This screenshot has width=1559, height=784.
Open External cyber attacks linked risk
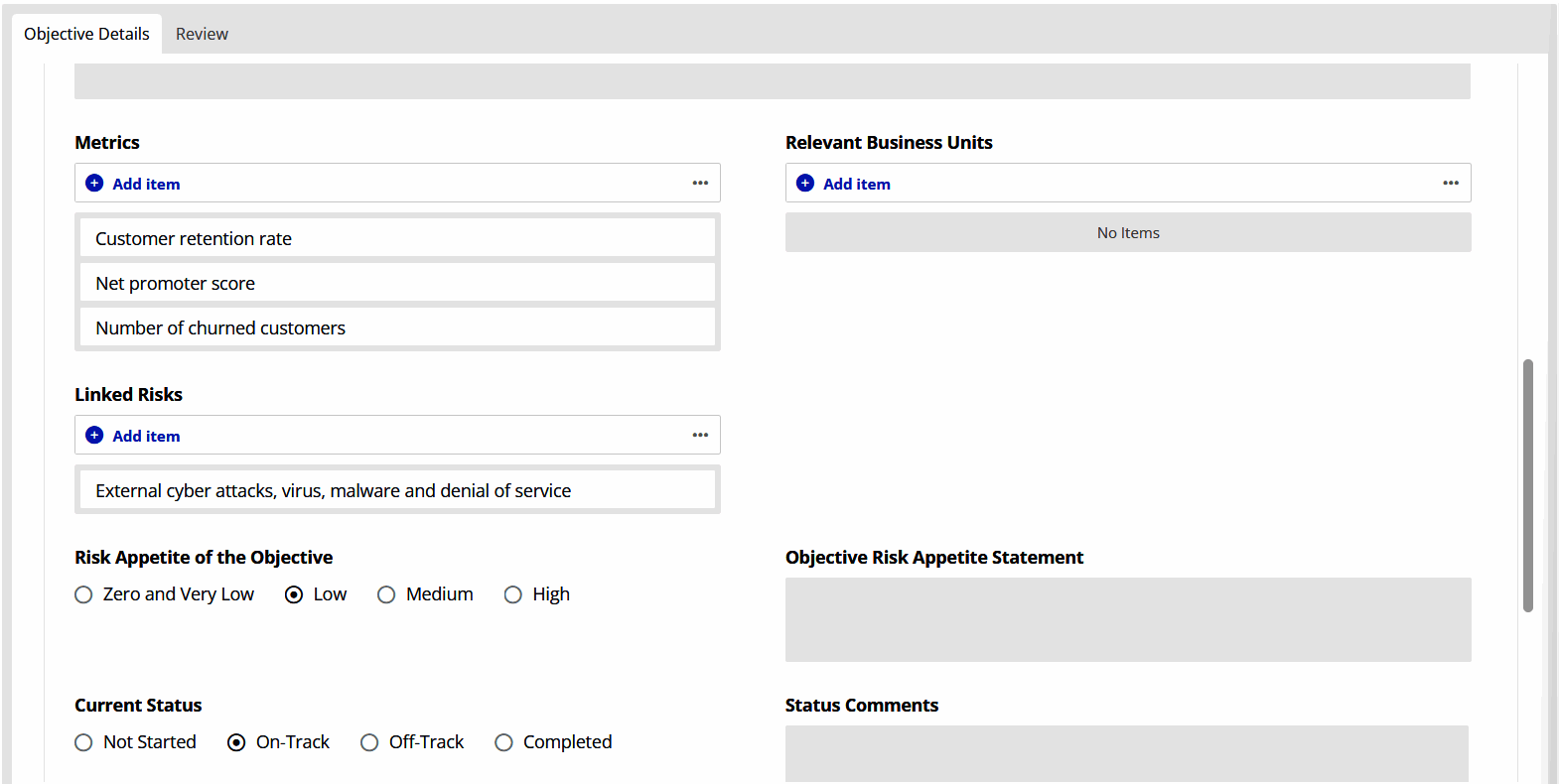(397, 490)
